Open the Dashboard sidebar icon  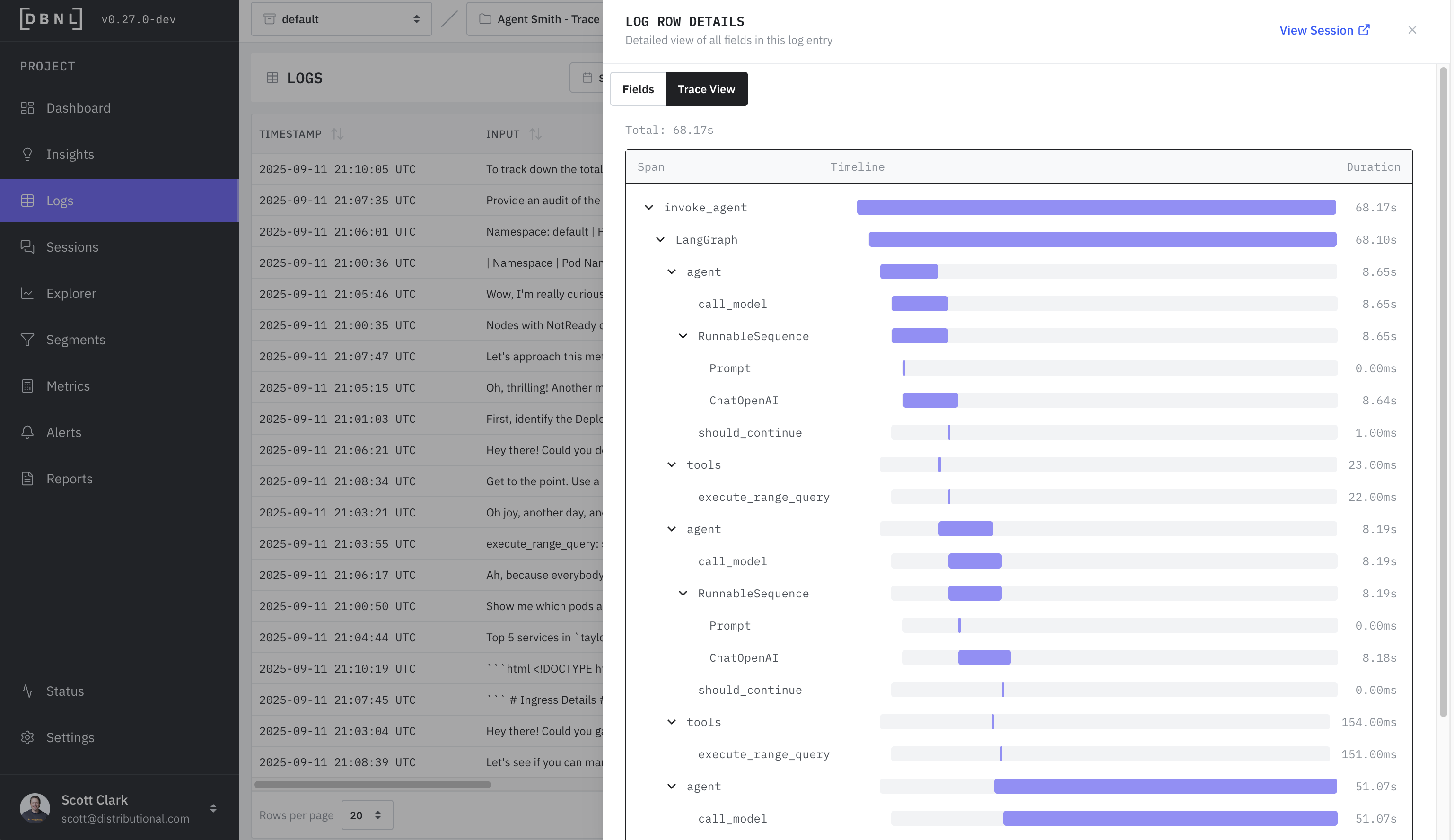coord(27,108)
